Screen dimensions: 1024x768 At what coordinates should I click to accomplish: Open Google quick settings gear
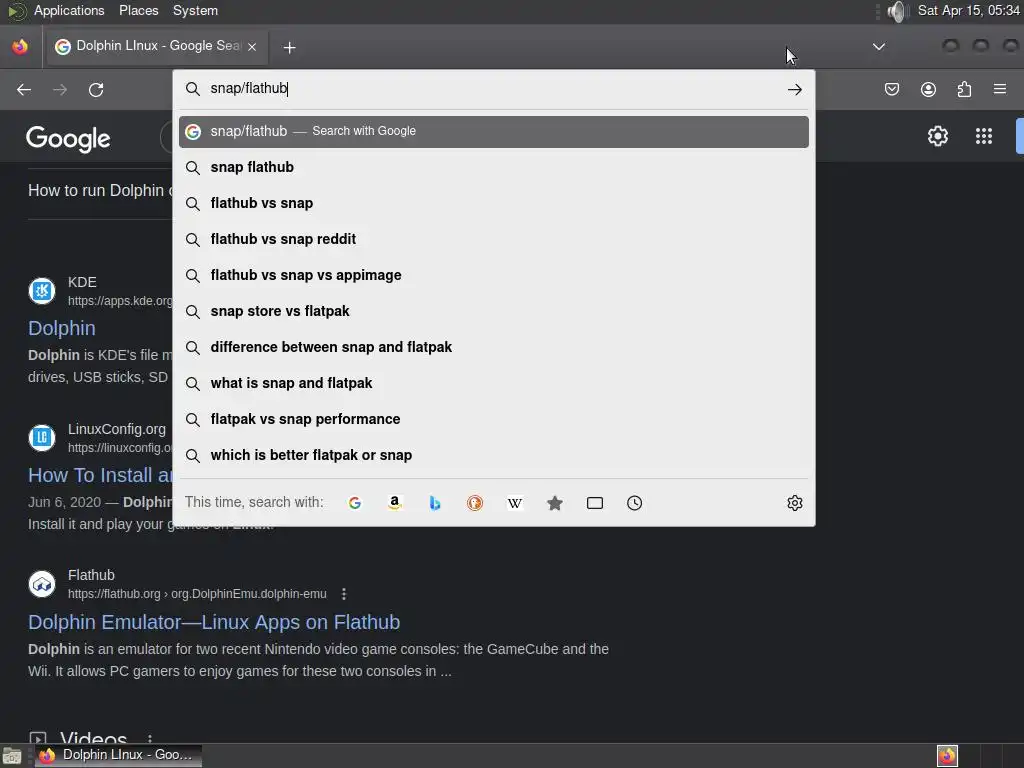(x=938, y=136)
